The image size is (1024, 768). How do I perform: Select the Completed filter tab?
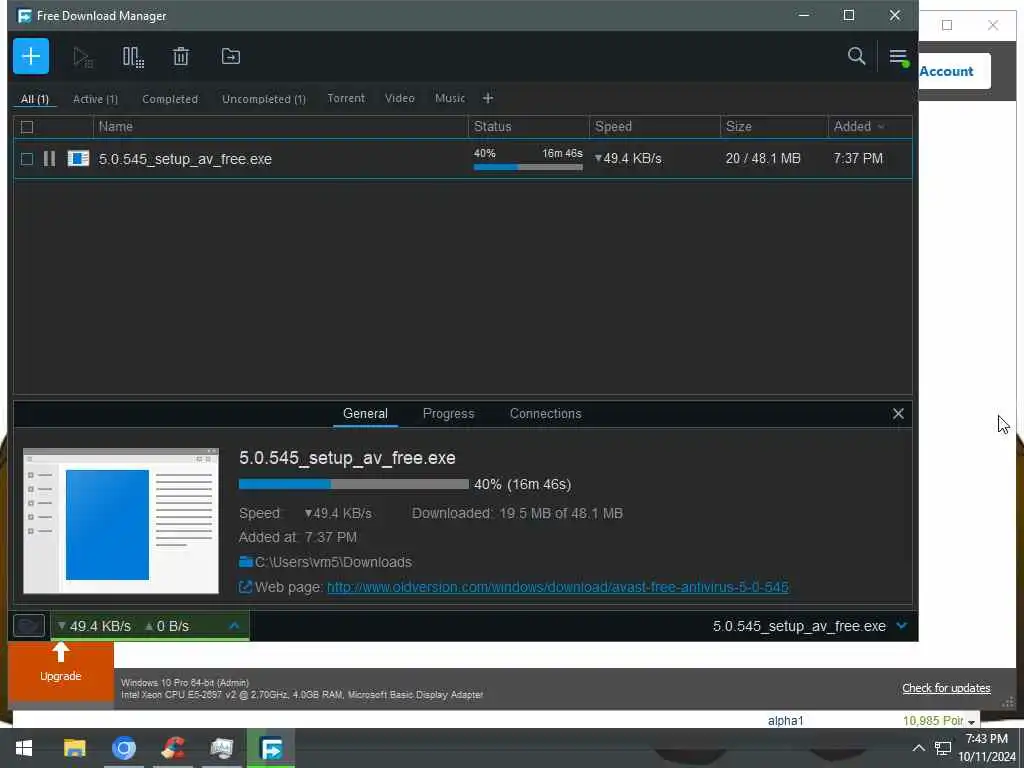click(x=170, y=99)
